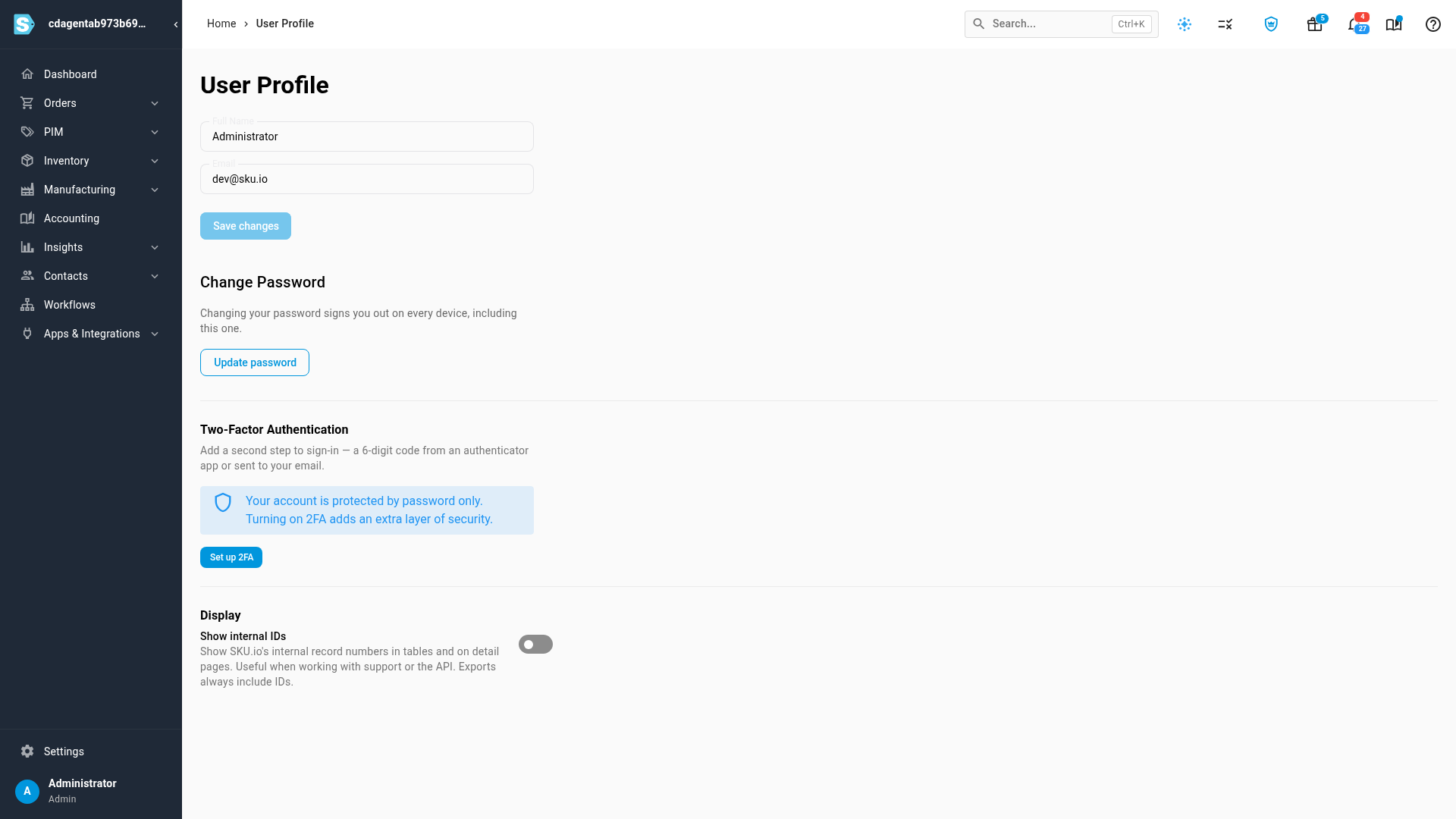Collapse the sidebar with the arrow
This screenshot has width=1456, height=819.
coord(176,24)
